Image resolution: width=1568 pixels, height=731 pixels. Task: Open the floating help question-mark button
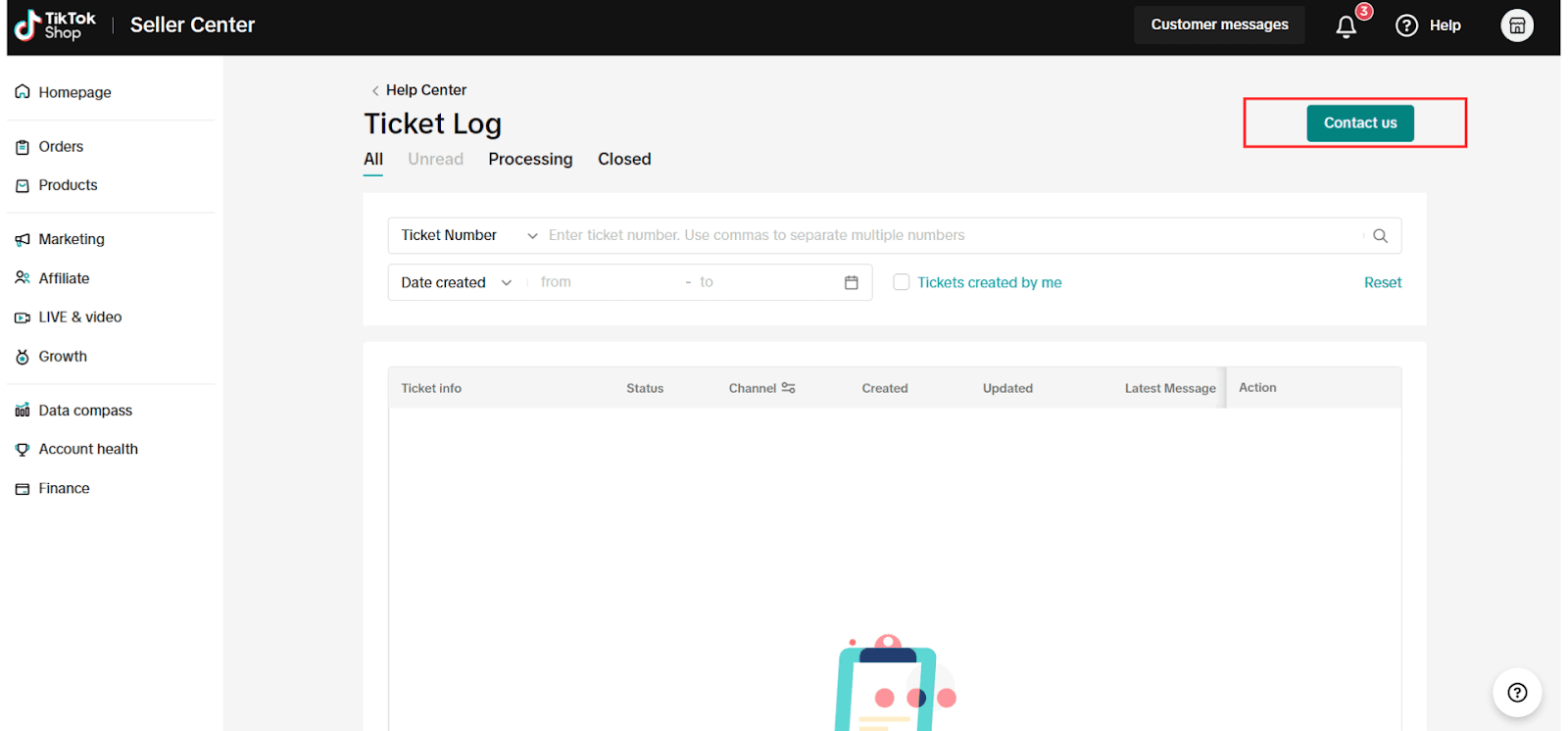[x=1516, y=693]
